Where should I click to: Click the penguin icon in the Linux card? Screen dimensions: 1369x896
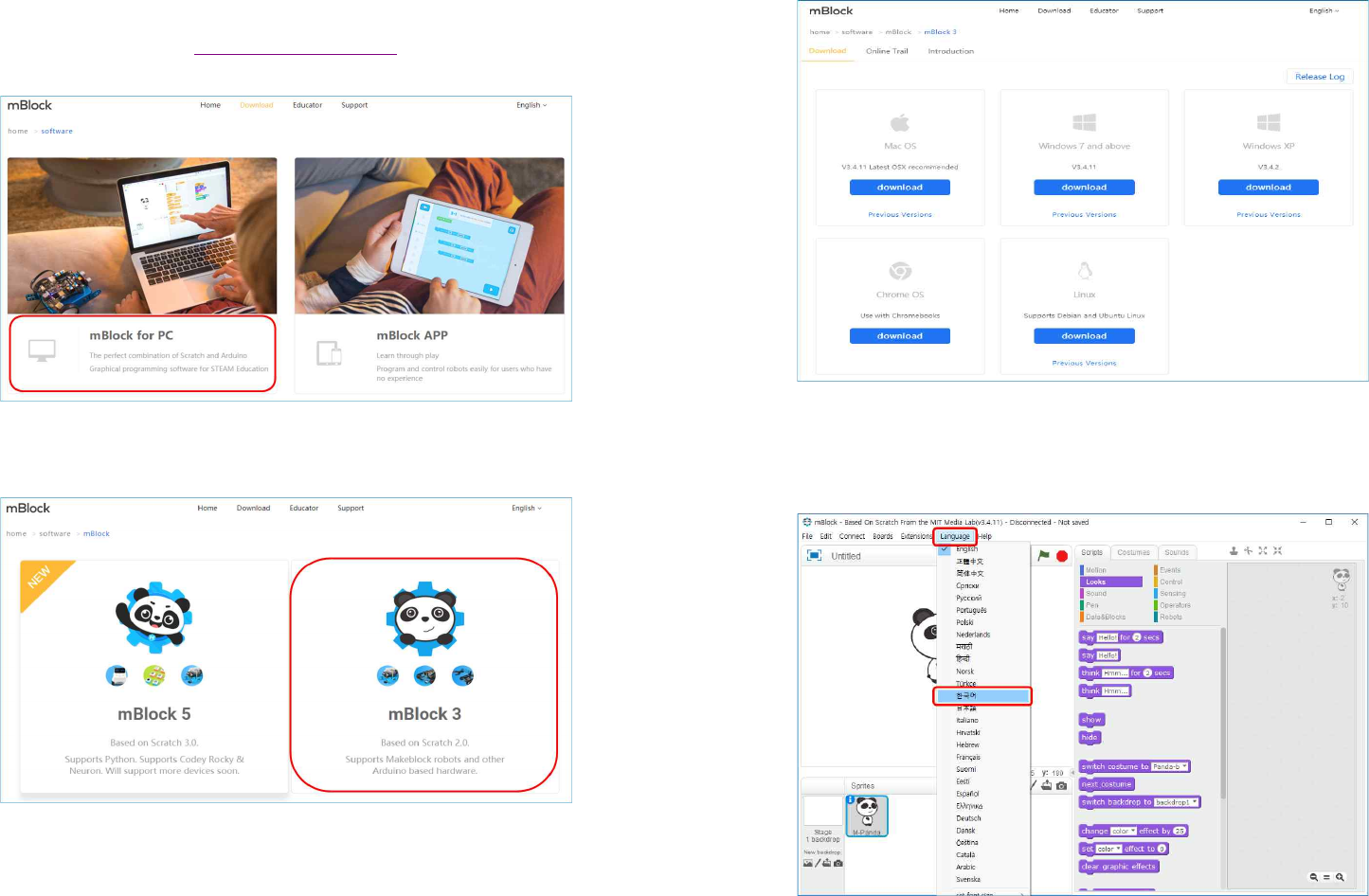pos(1085,271)
